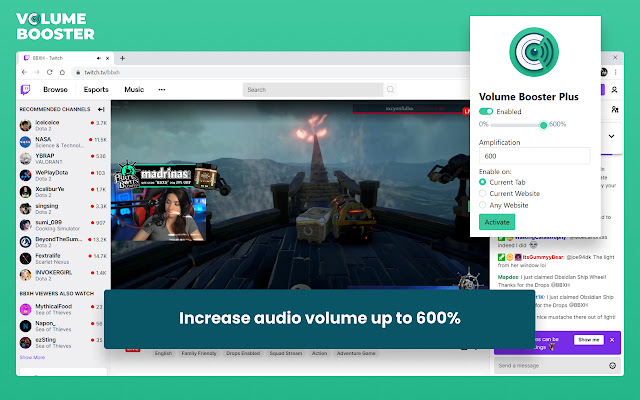
Task: Click the MythicalFood channel avatar
Action: coord(25,309)
